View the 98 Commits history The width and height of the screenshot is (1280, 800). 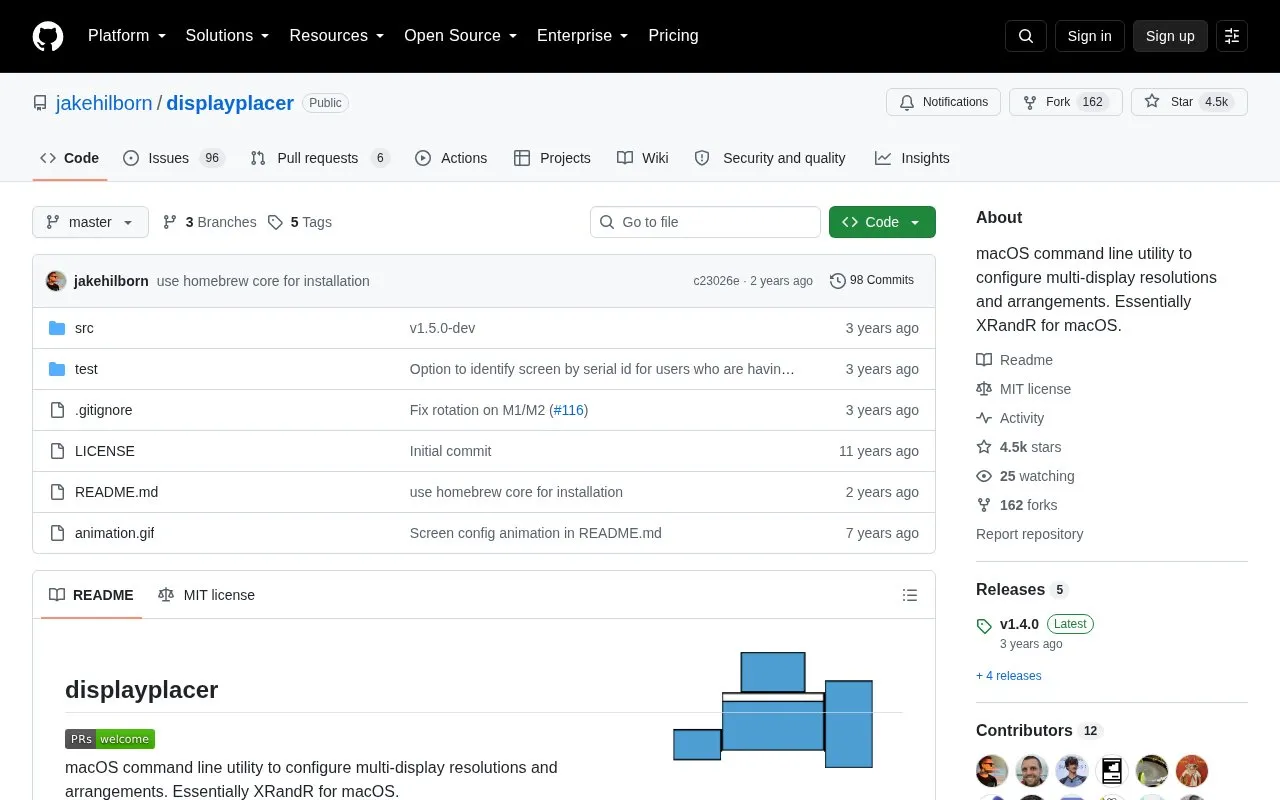[x=872, y=281]
